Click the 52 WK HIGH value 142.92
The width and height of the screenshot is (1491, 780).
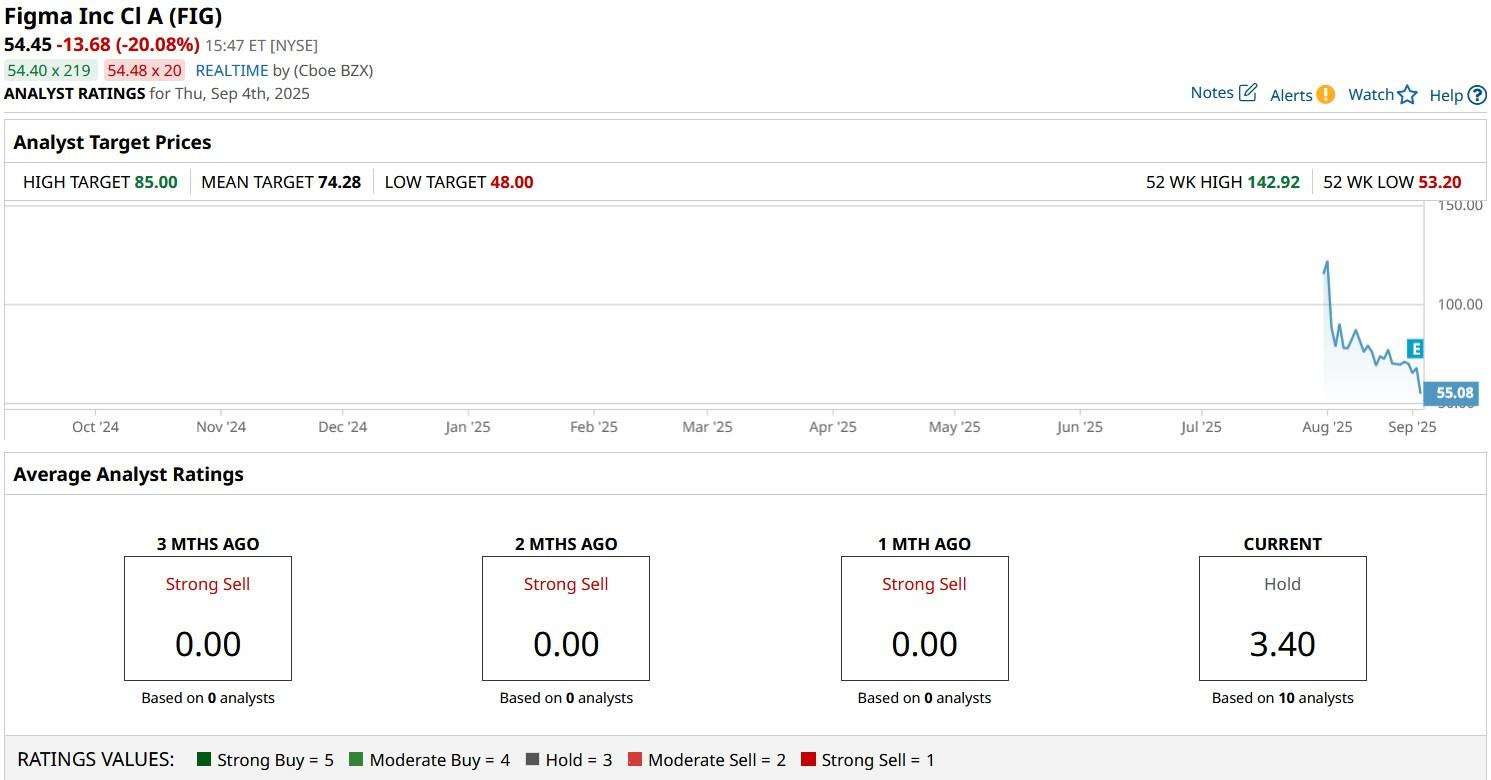pos(1274,182)
